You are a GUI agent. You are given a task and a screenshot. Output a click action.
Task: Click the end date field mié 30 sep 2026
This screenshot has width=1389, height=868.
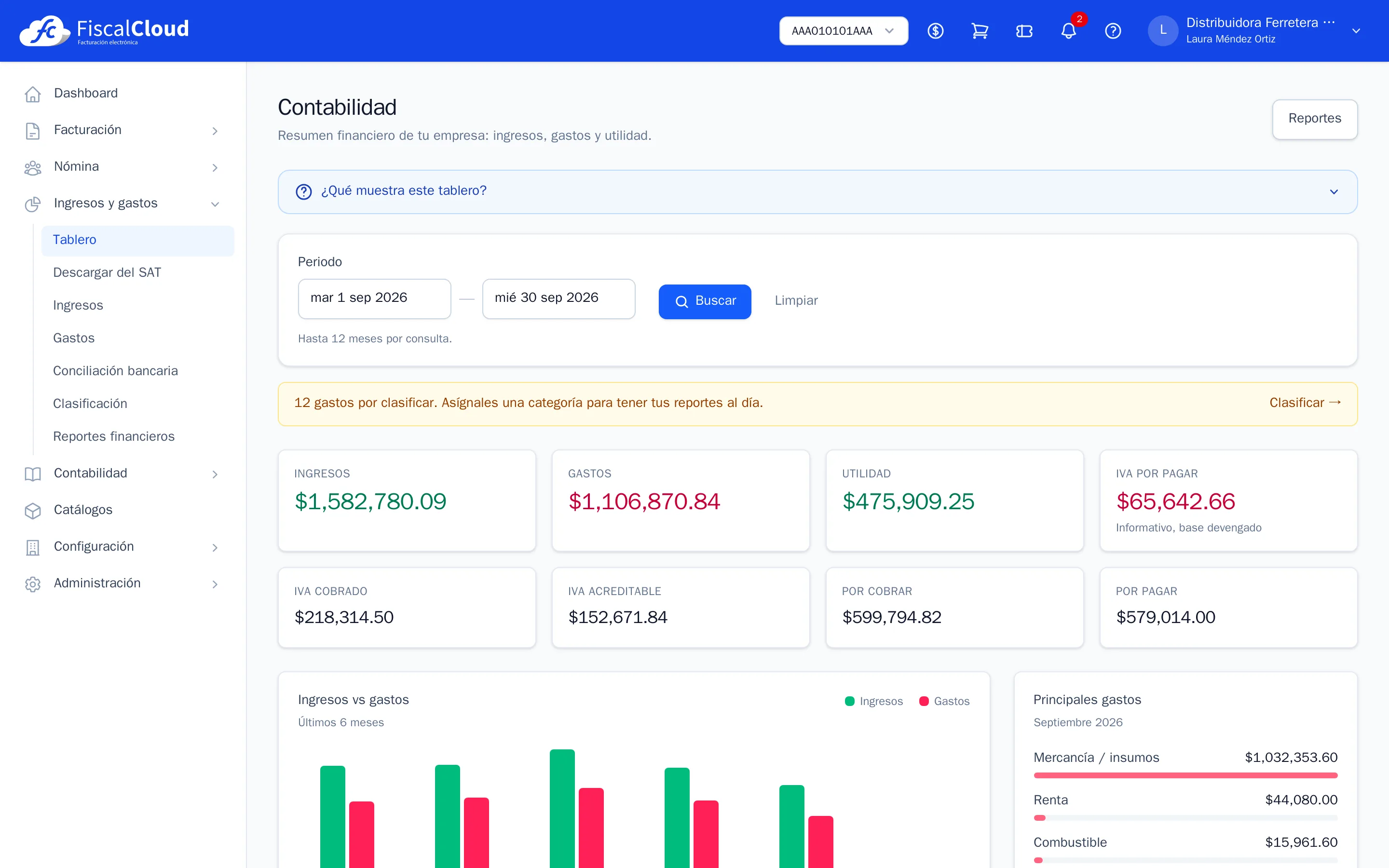(x=558, y=298)
